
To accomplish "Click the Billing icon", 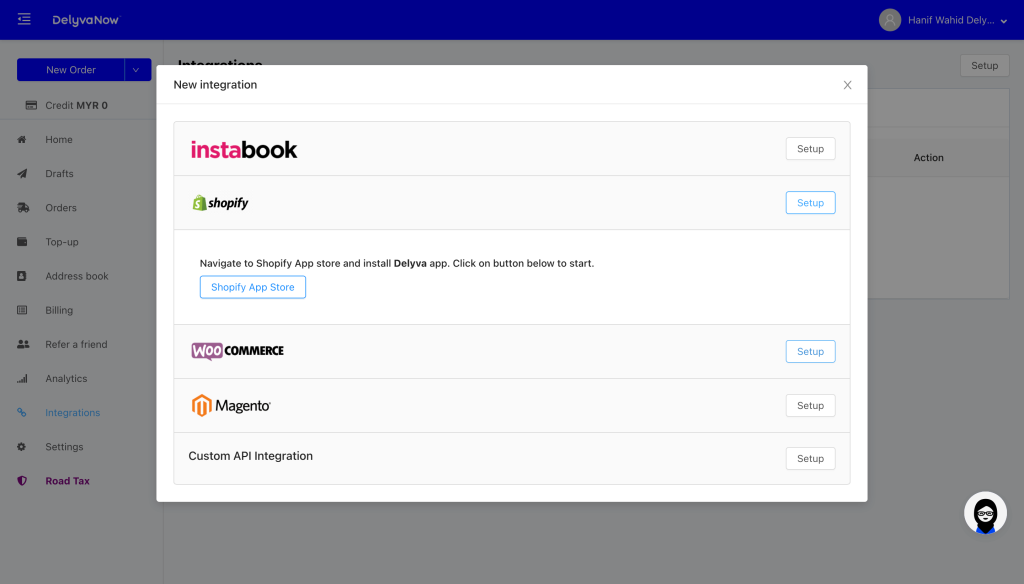I will click(22, 310).
